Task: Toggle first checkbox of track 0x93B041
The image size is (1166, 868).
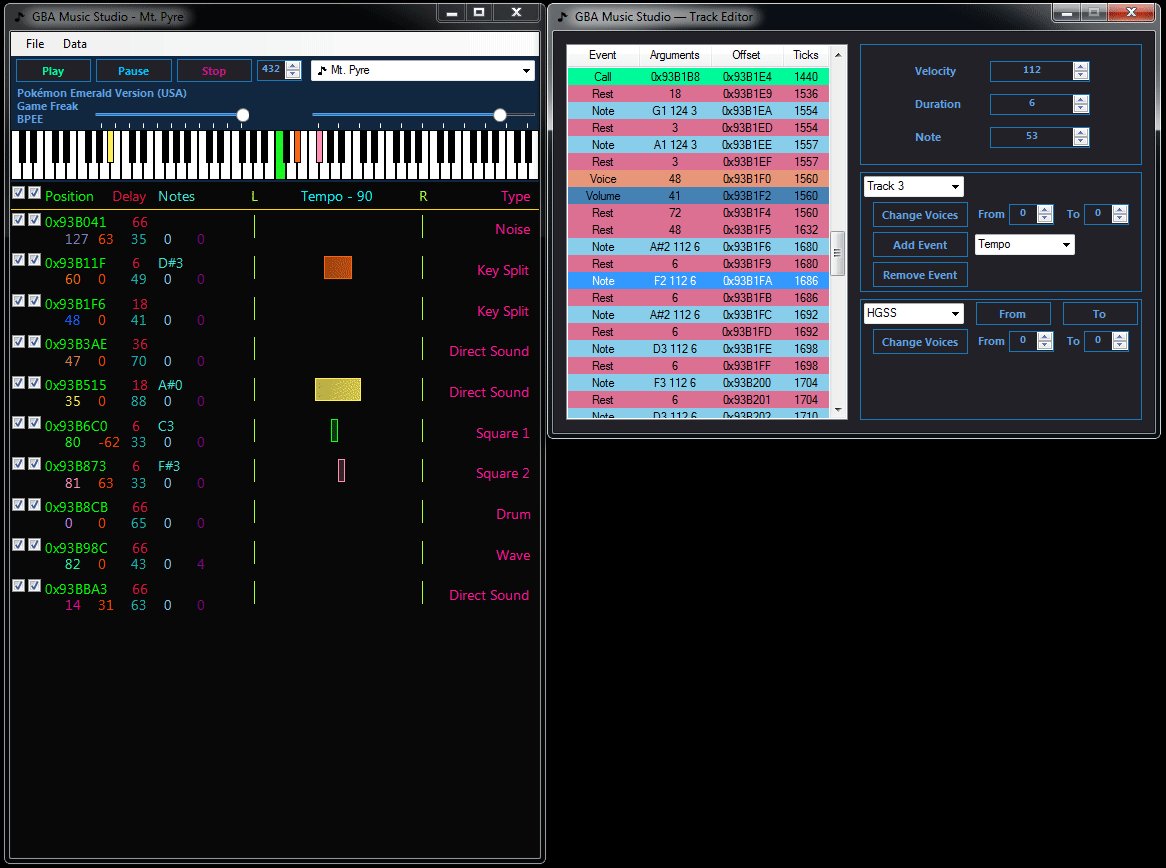Action: point(19,219)
